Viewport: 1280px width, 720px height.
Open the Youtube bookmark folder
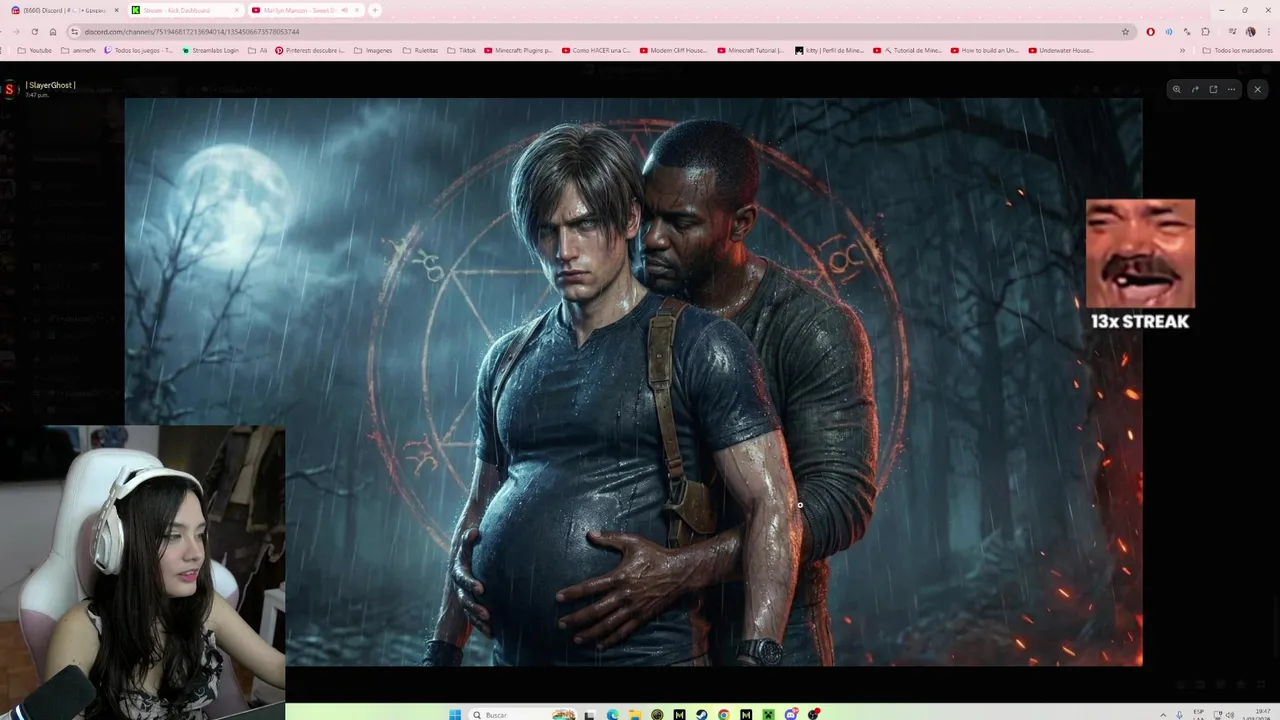pos(35,50)
